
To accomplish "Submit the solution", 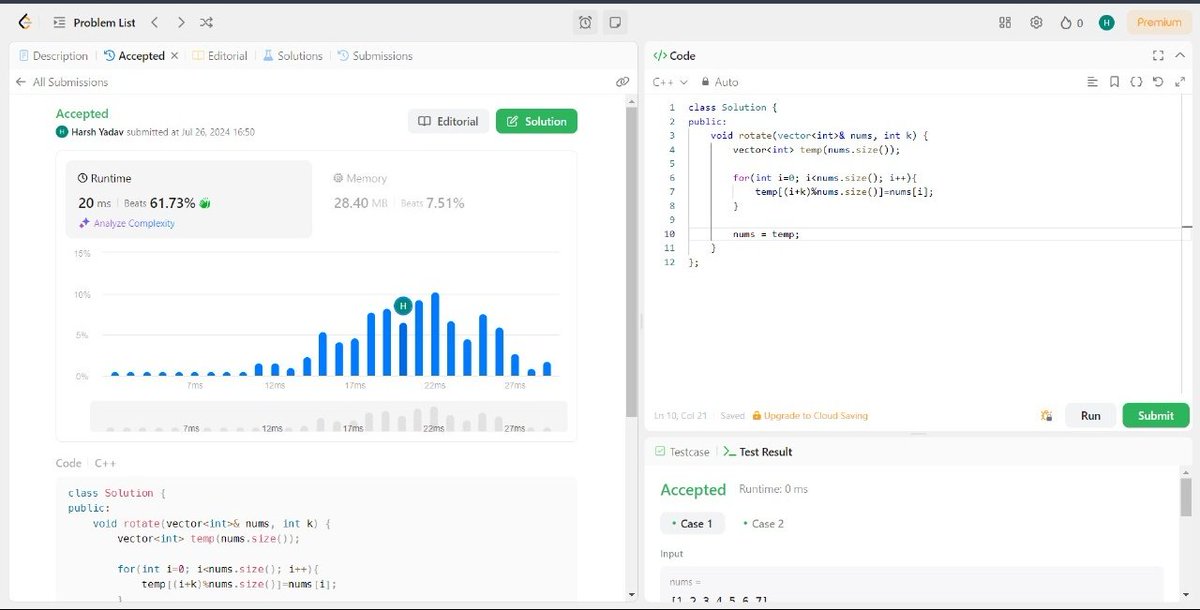I will coord(1156,415).
